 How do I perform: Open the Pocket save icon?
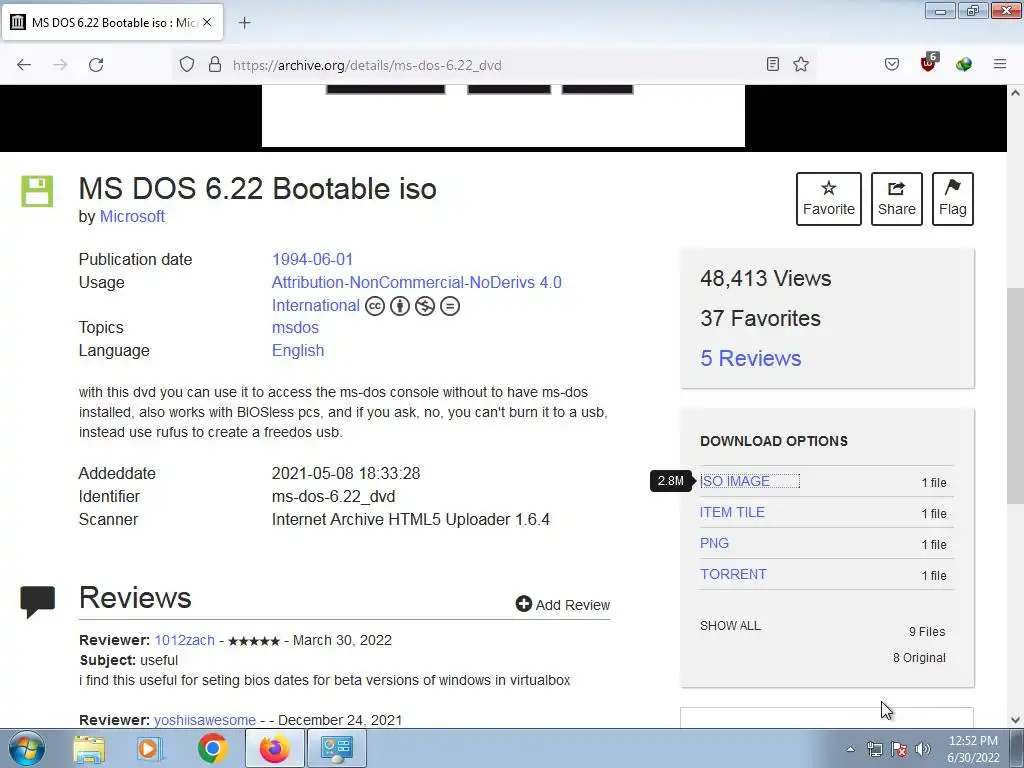click(891, 64)
